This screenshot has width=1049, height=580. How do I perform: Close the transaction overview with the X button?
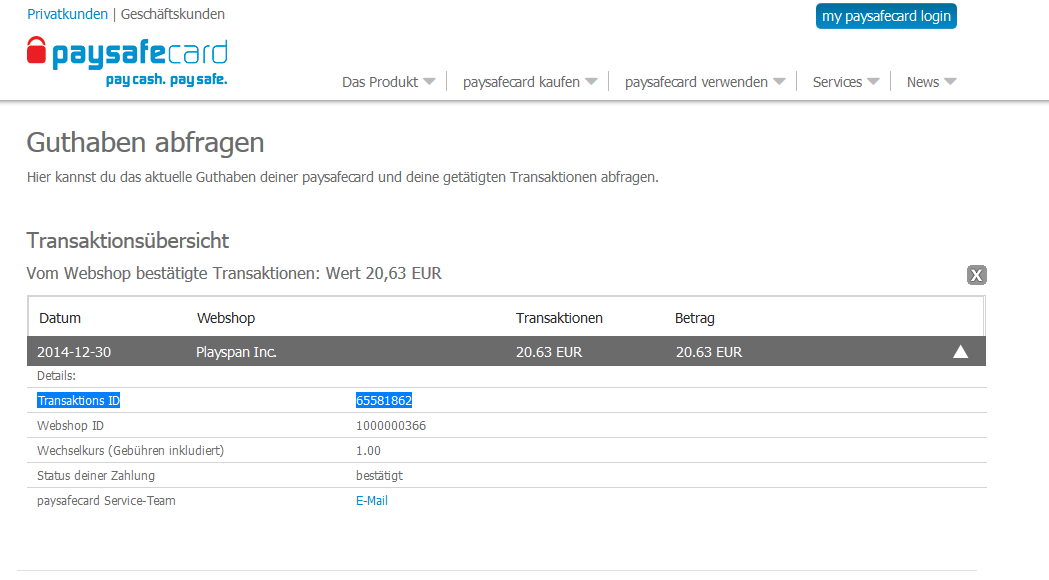[976, 276]
